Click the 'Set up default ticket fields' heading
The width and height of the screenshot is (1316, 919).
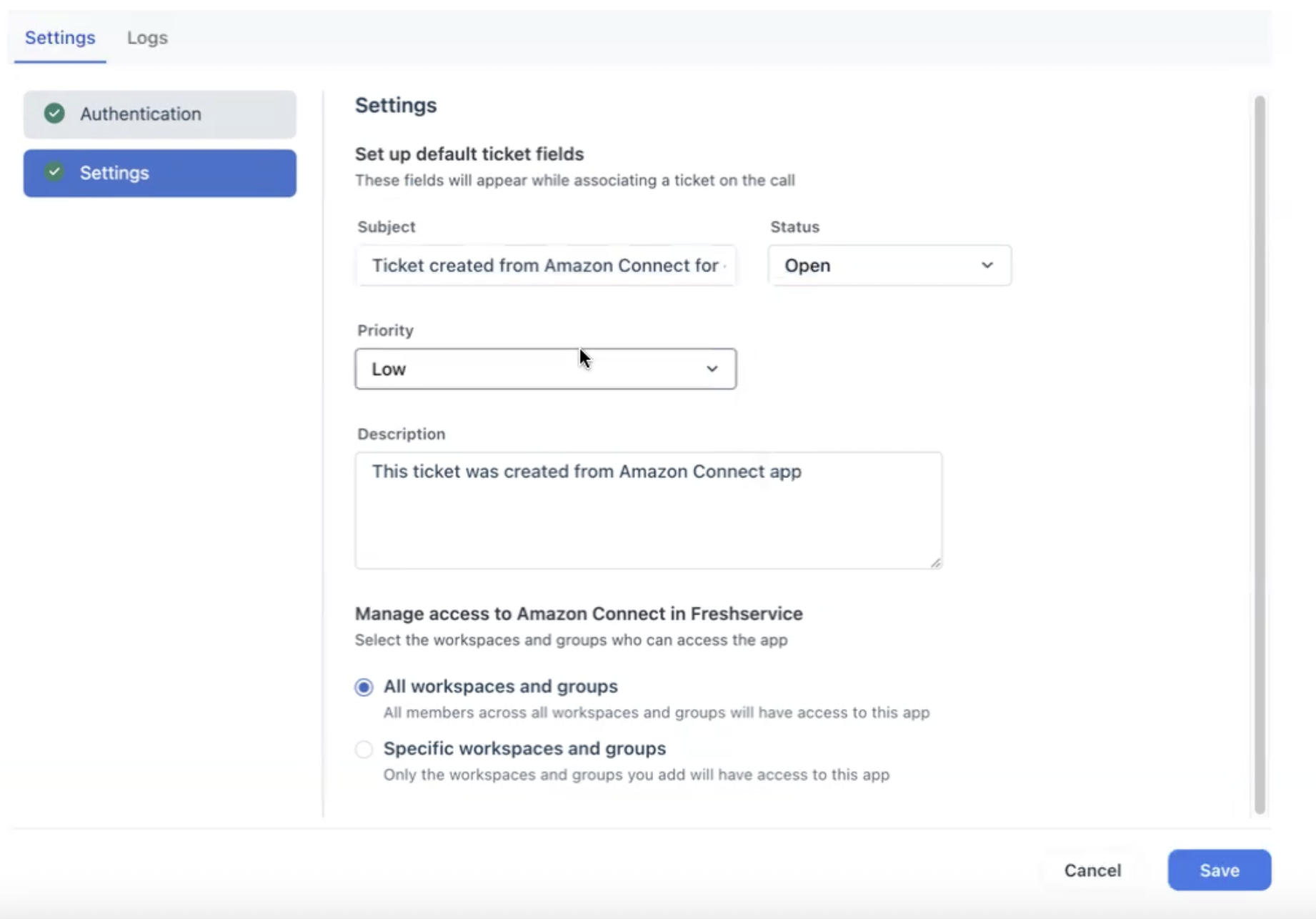click(x=469, y=154)
